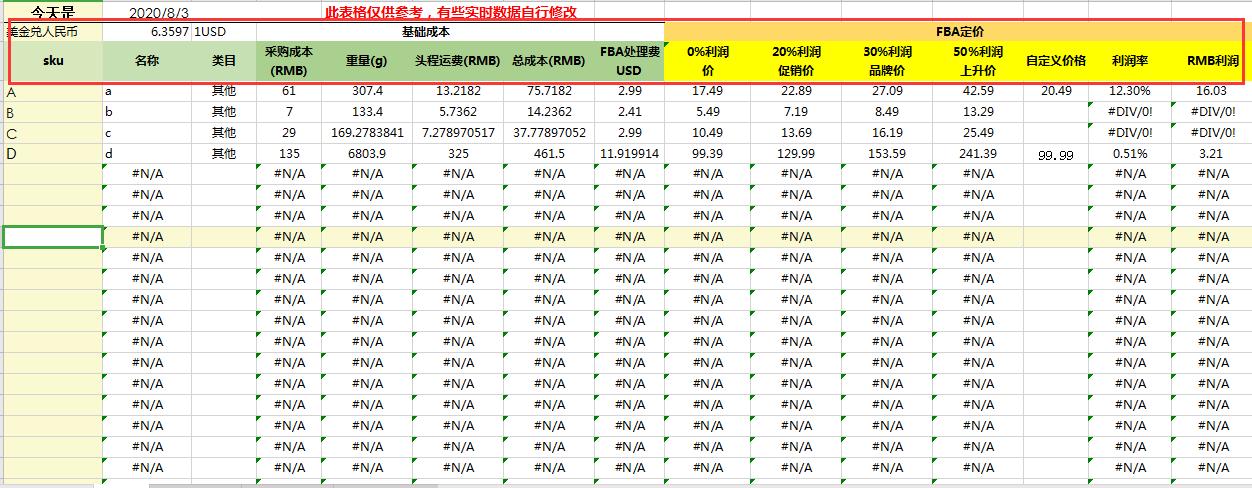This screenshot has height=488, width=1252.
Task: Click weight cell 169.2783841
Action: (366, 133)
